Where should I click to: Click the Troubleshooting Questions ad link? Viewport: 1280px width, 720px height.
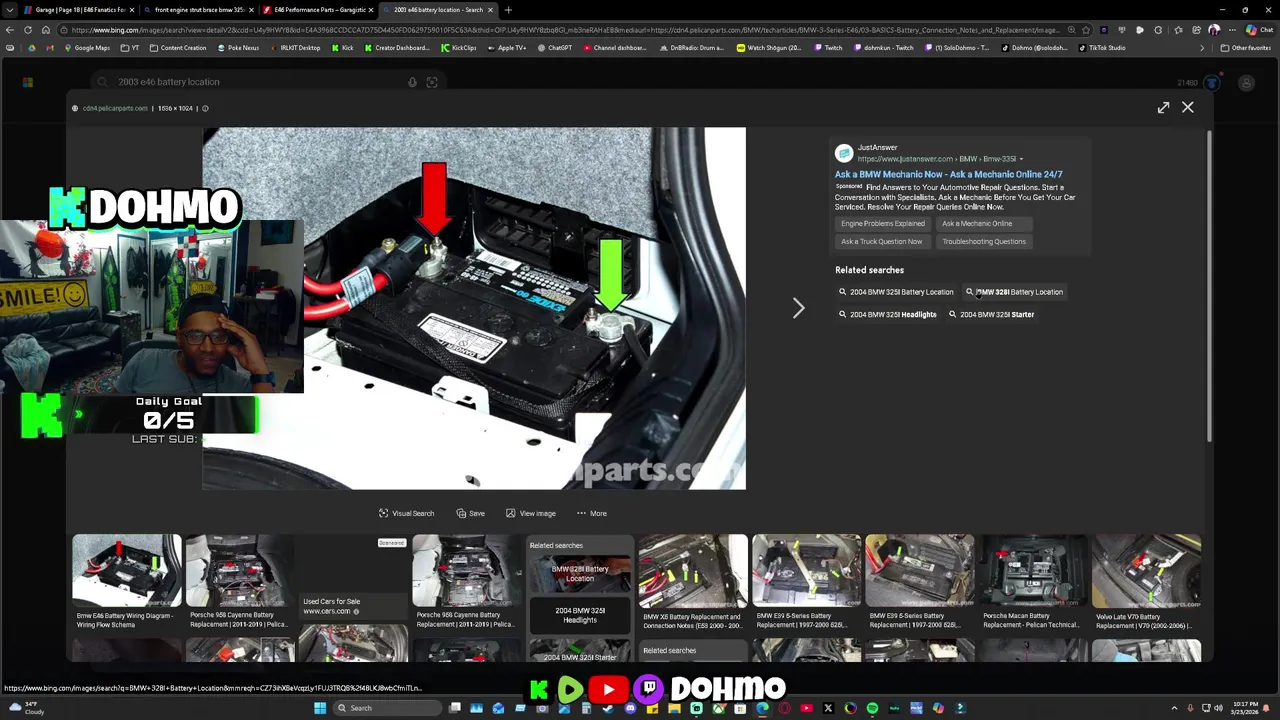click(984, 241)
